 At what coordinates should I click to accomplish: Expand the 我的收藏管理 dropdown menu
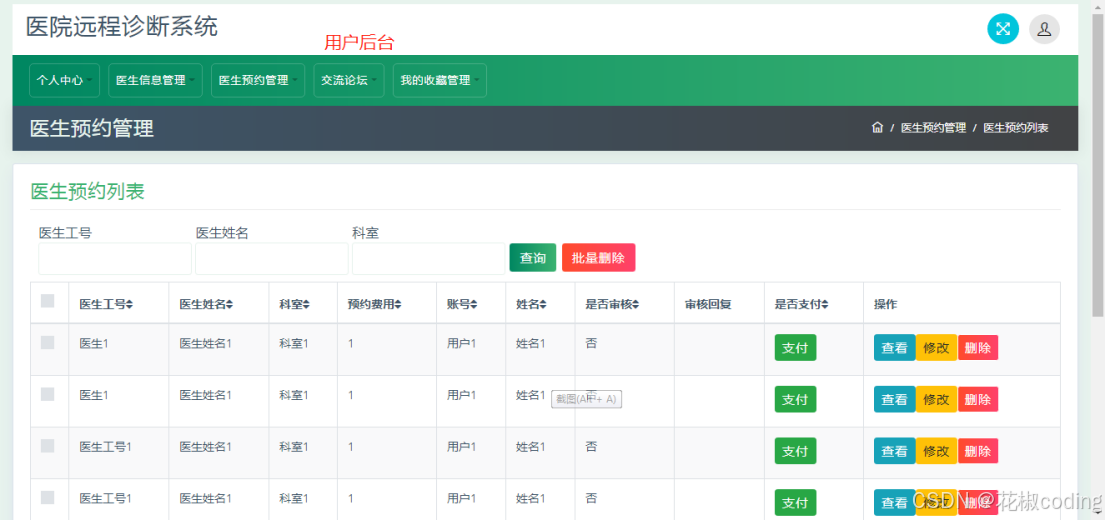click(x=439, y=80)
